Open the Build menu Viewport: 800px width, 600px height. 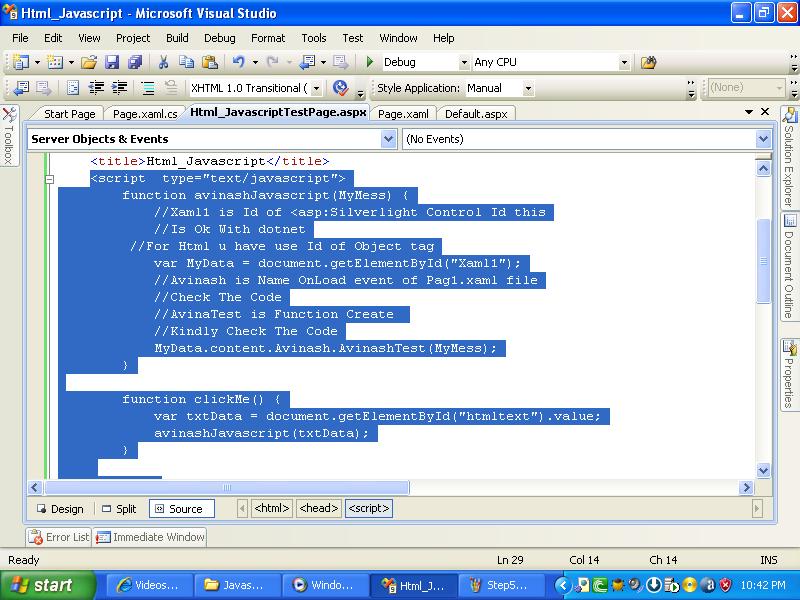pos(177,38)
